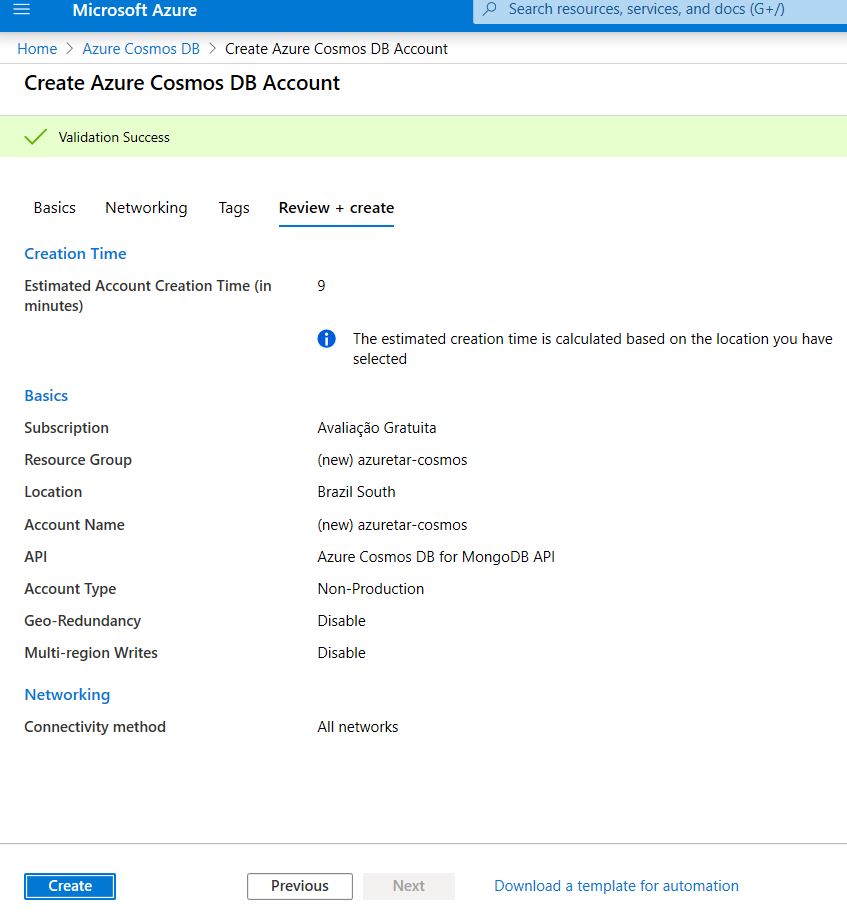Viewport: 847px width, 924px height.
Task: Click the Validation Success banner
Action: 423,137
